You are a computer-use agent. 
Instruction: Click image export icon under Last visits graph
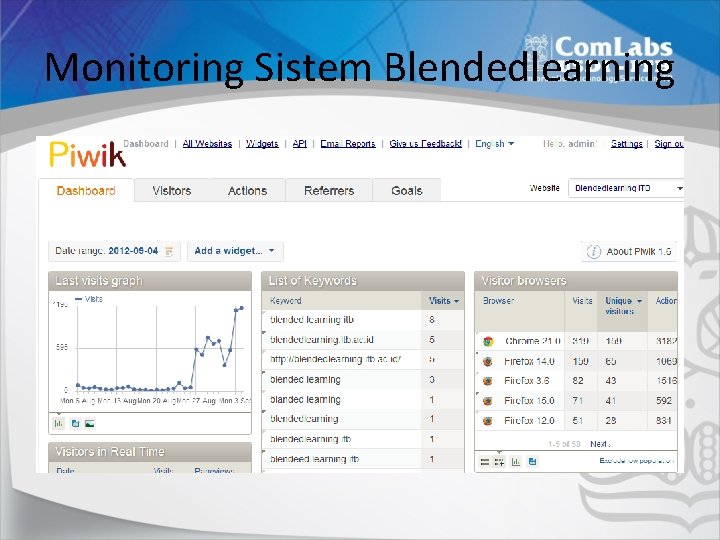[90, 423]
